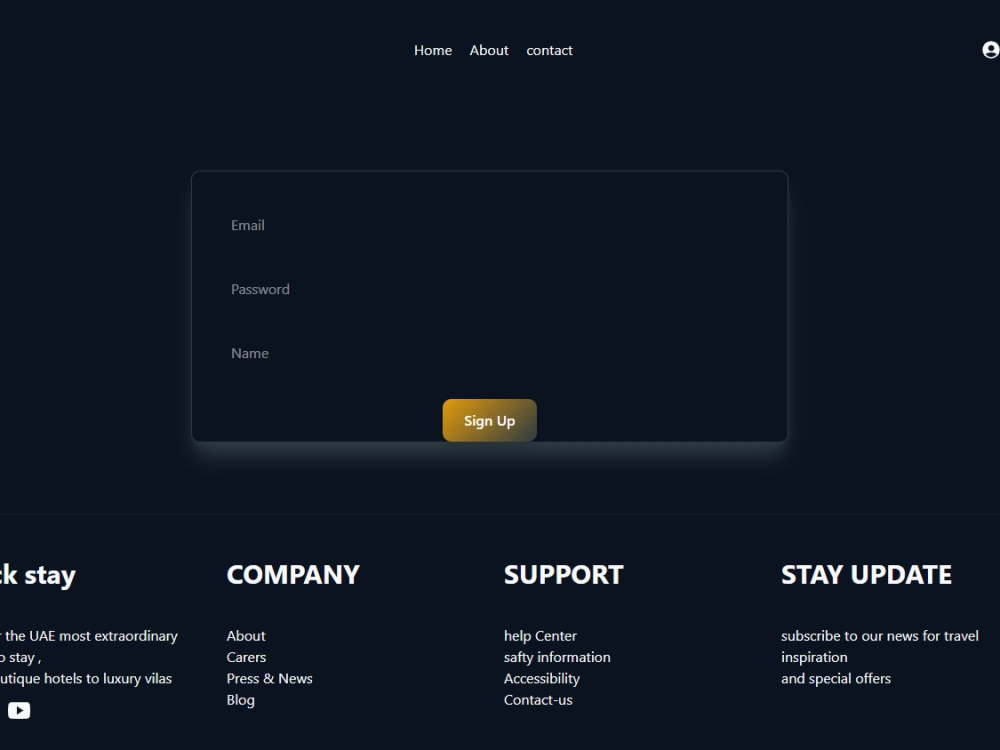Open About link under COMPANY
This screenshot has width=1000, height=750.
point(246,636)
